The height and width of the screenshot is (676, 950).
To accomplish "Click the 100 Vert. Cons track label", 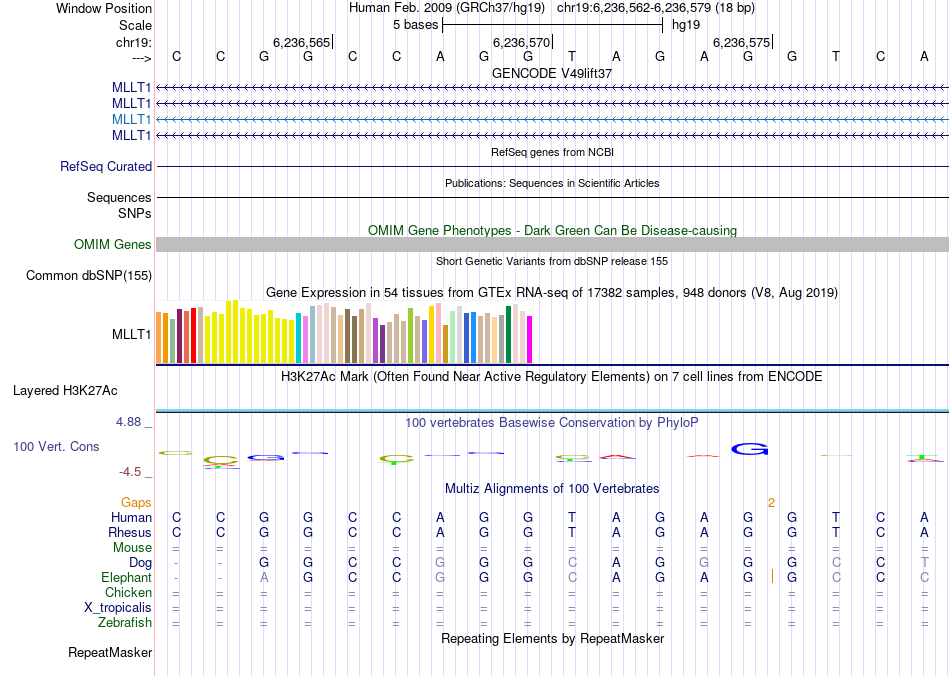I will click(56, 446).
